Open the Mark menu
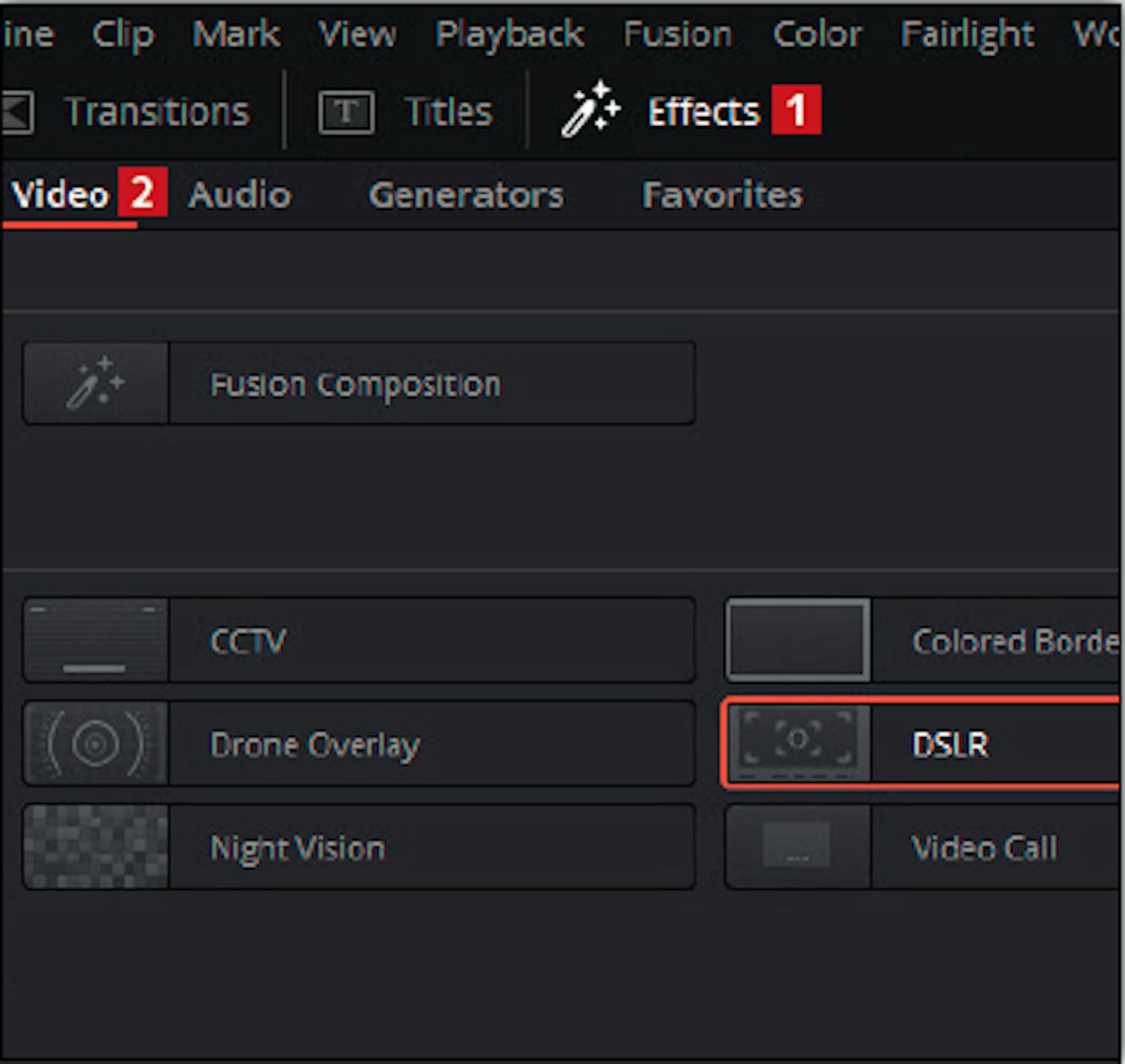Screen dimensions: 1125x1064 coord(235,34)
